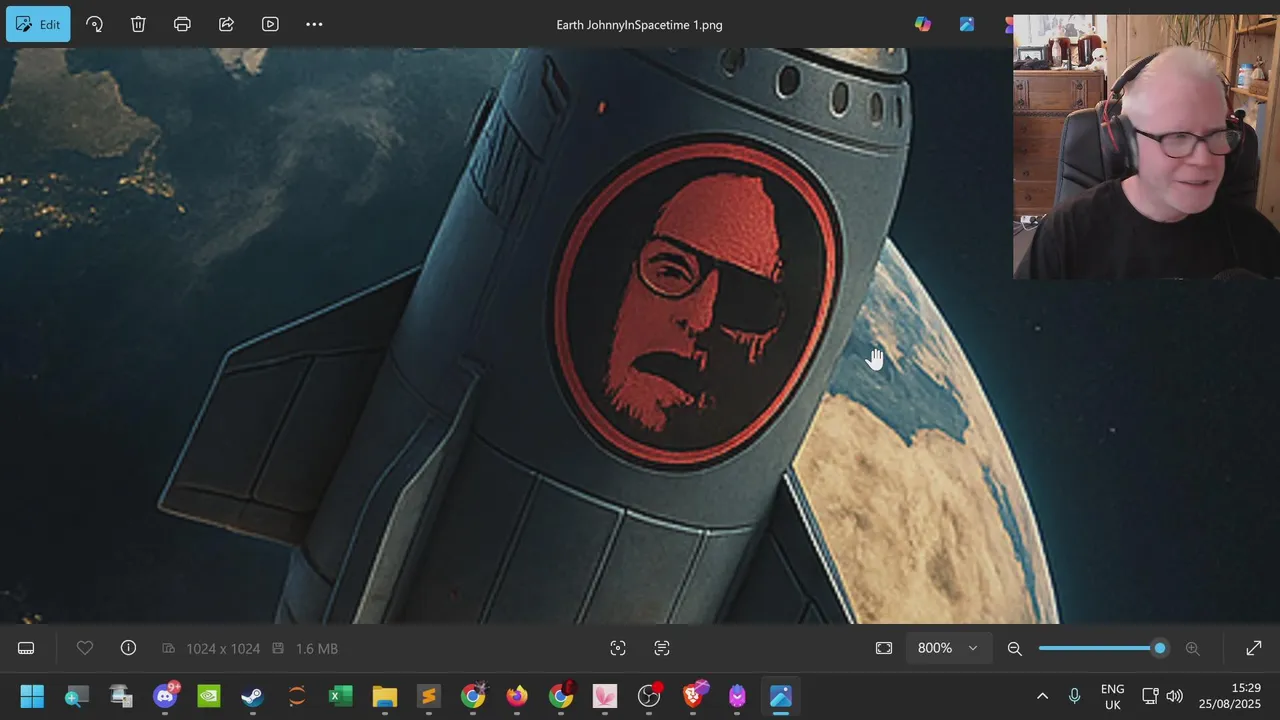Open the Windows Start menu

(32, 696)
